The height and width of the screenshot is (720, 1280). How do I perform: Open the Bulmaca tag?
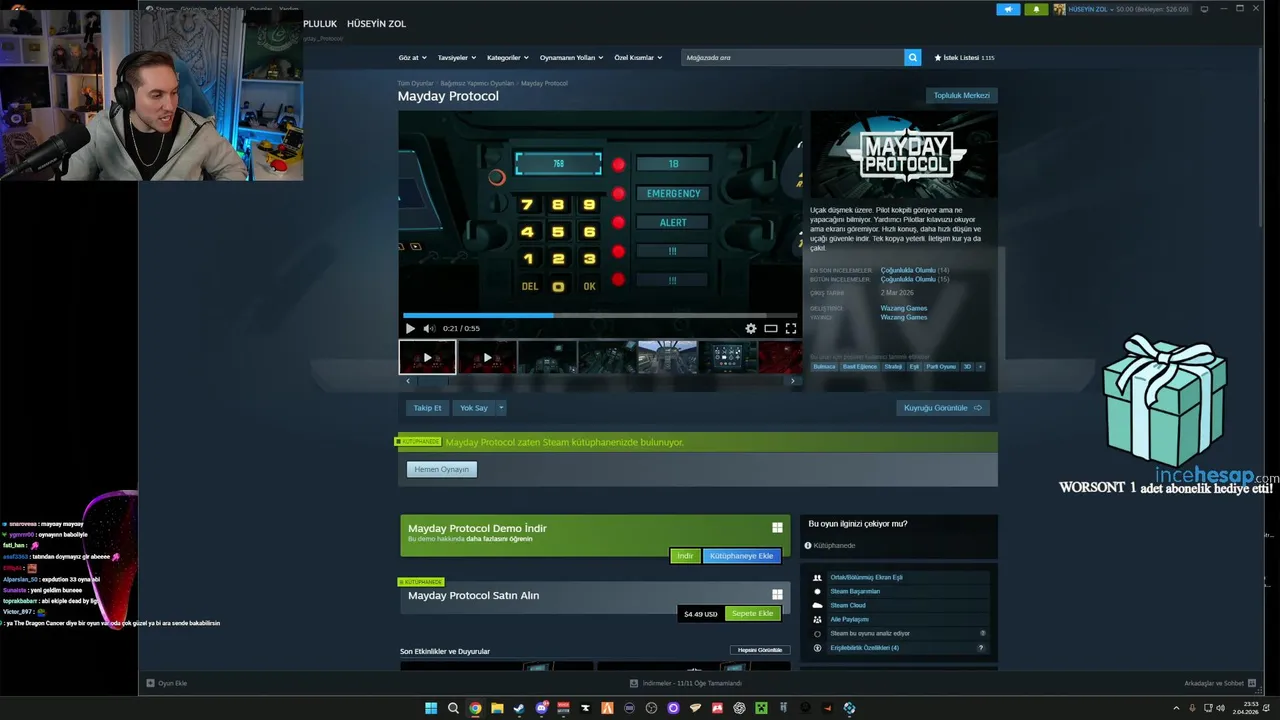point(824,367)
